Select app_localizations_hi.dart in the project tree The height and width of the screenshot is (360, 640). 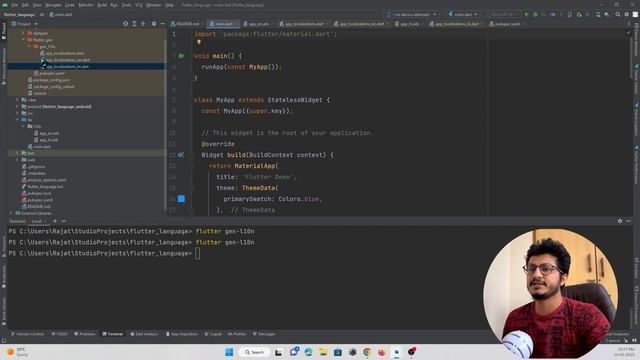(x=67, y=66)
